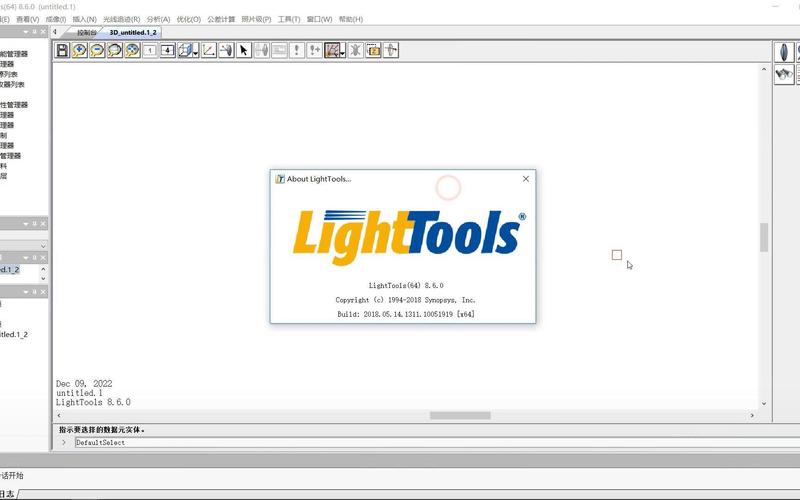Close the About LightTools dialog
Image resolution: width=800 pixels, height=500 pixels.
pos(526,179)
